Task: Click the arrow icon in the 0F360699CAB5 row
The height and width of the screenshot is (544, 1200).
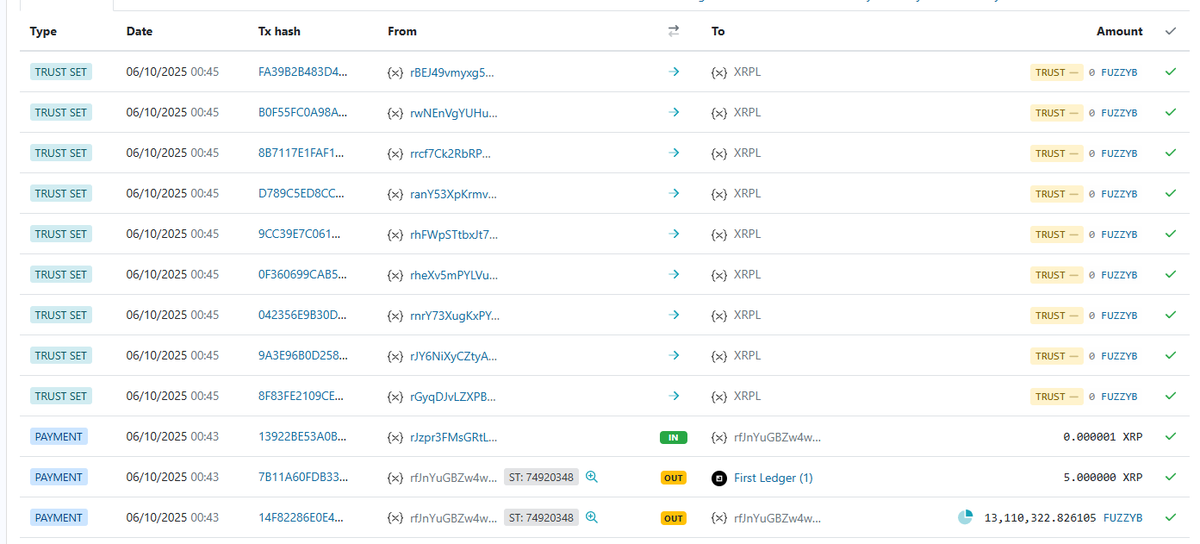Action: (673, 274)
